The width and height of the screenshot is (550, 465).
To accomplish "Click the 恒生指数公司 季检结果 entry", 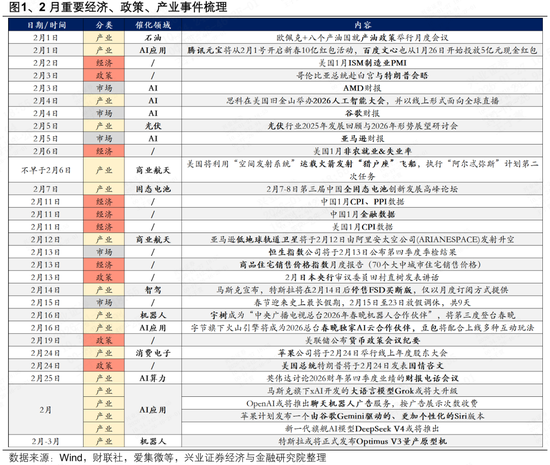I will coord(362,252).
